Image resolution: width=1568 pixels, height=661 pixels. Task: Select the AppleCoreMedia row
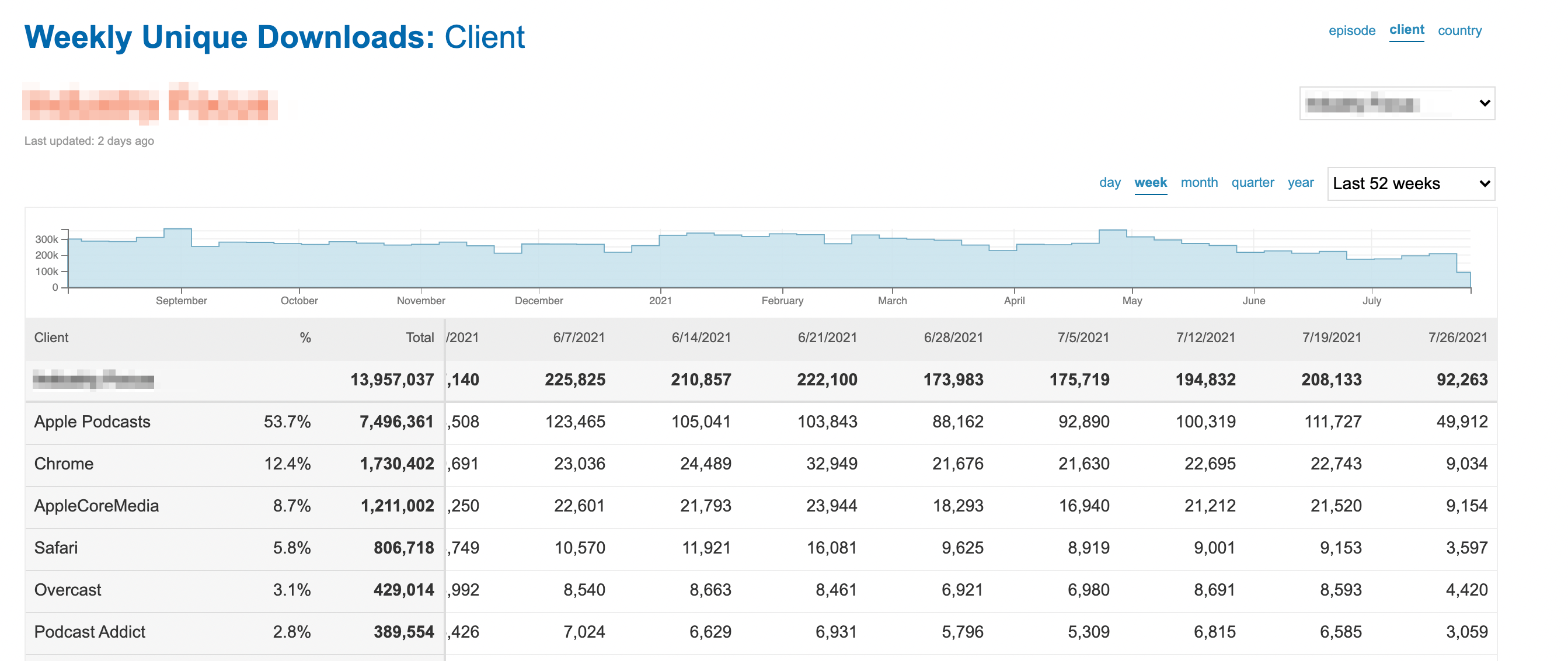pyautogui.click(x=96, y=506)
